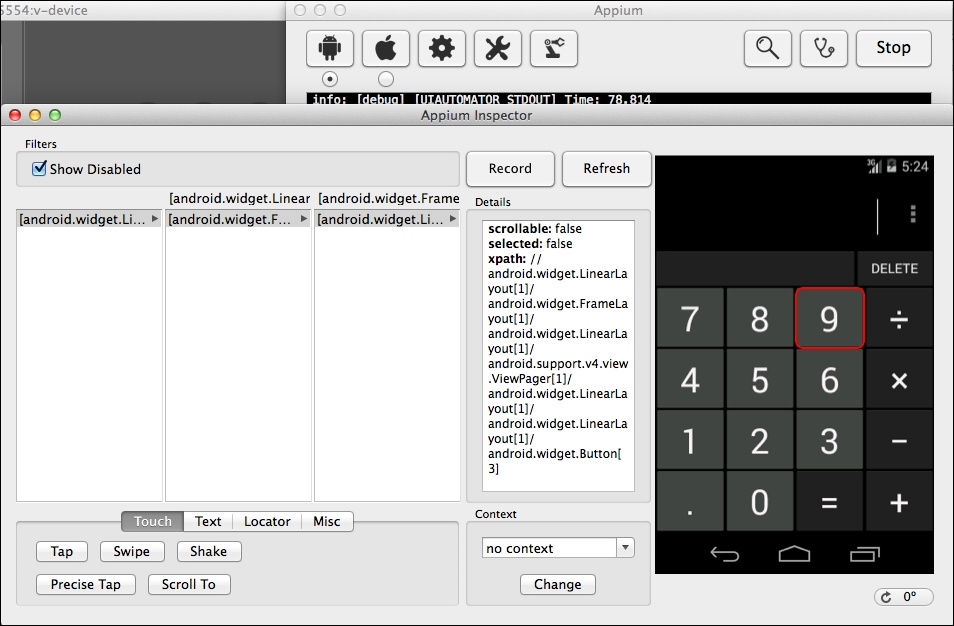
Task: Tap the minus key on calculator
Action: pos(899,440)
